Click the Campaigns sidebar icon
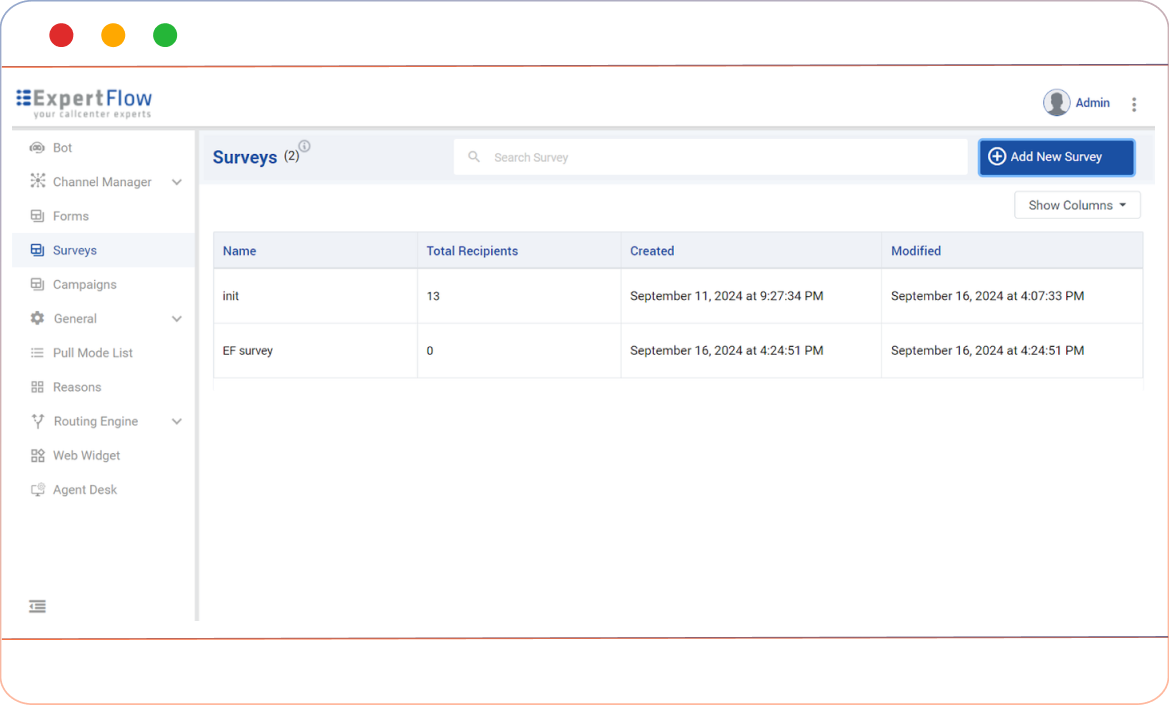 point(37,285)
